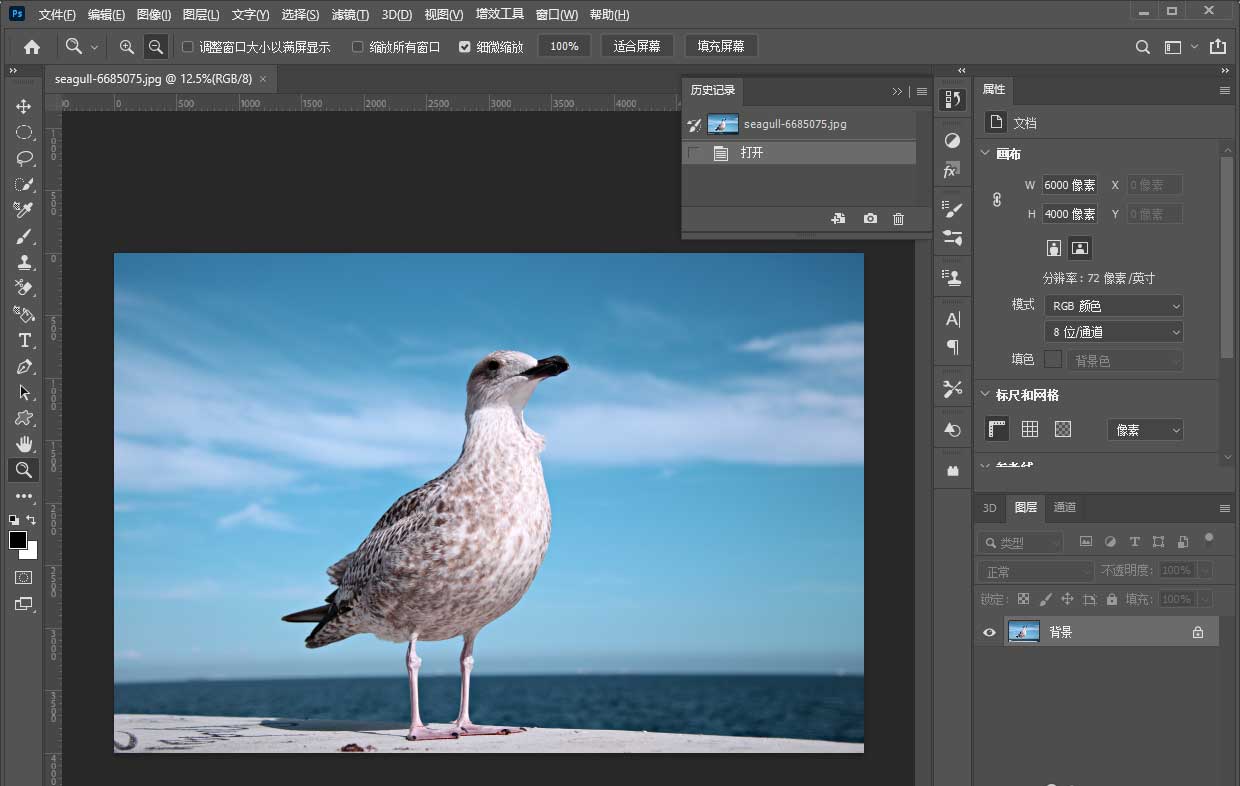The image size is (1240, 786).
Task: Open the Zoom tool preset dropdown arrow
Action: pyautogui.click(x=95, y=47)
